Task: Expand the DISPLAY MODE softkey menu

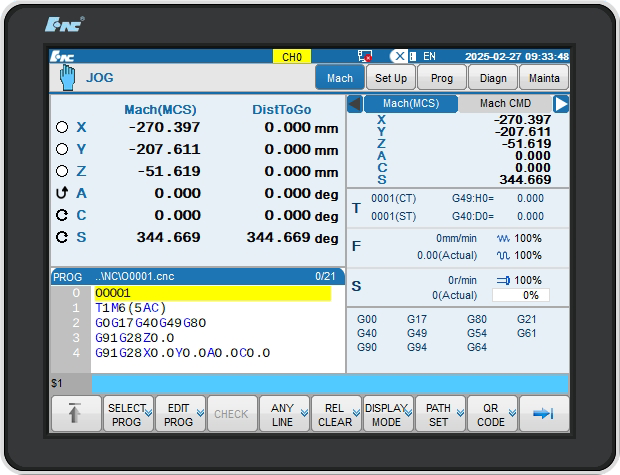Action: [386, 414]
